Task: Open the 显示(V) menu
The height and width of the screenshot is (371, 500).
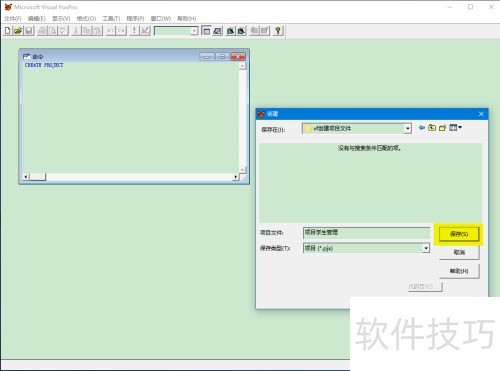Action: pyautogui.click(x=61, y=18)
